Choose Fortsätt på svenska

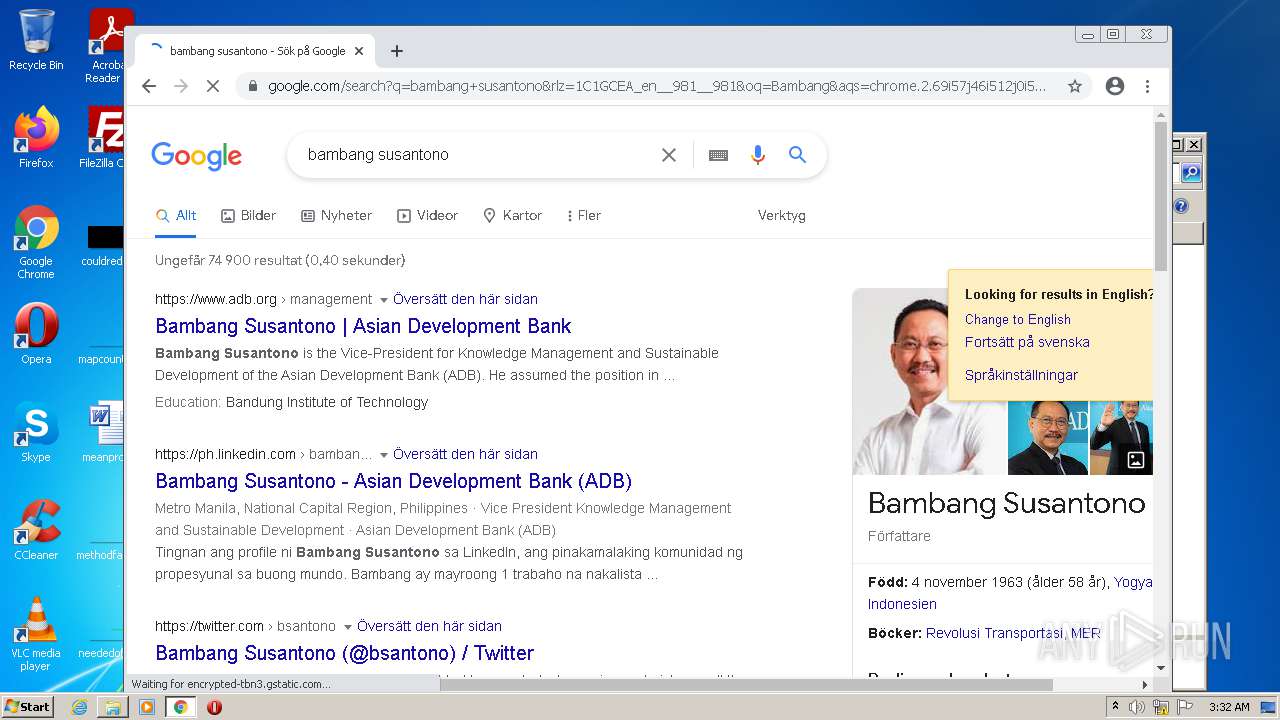pos(1027,342)
